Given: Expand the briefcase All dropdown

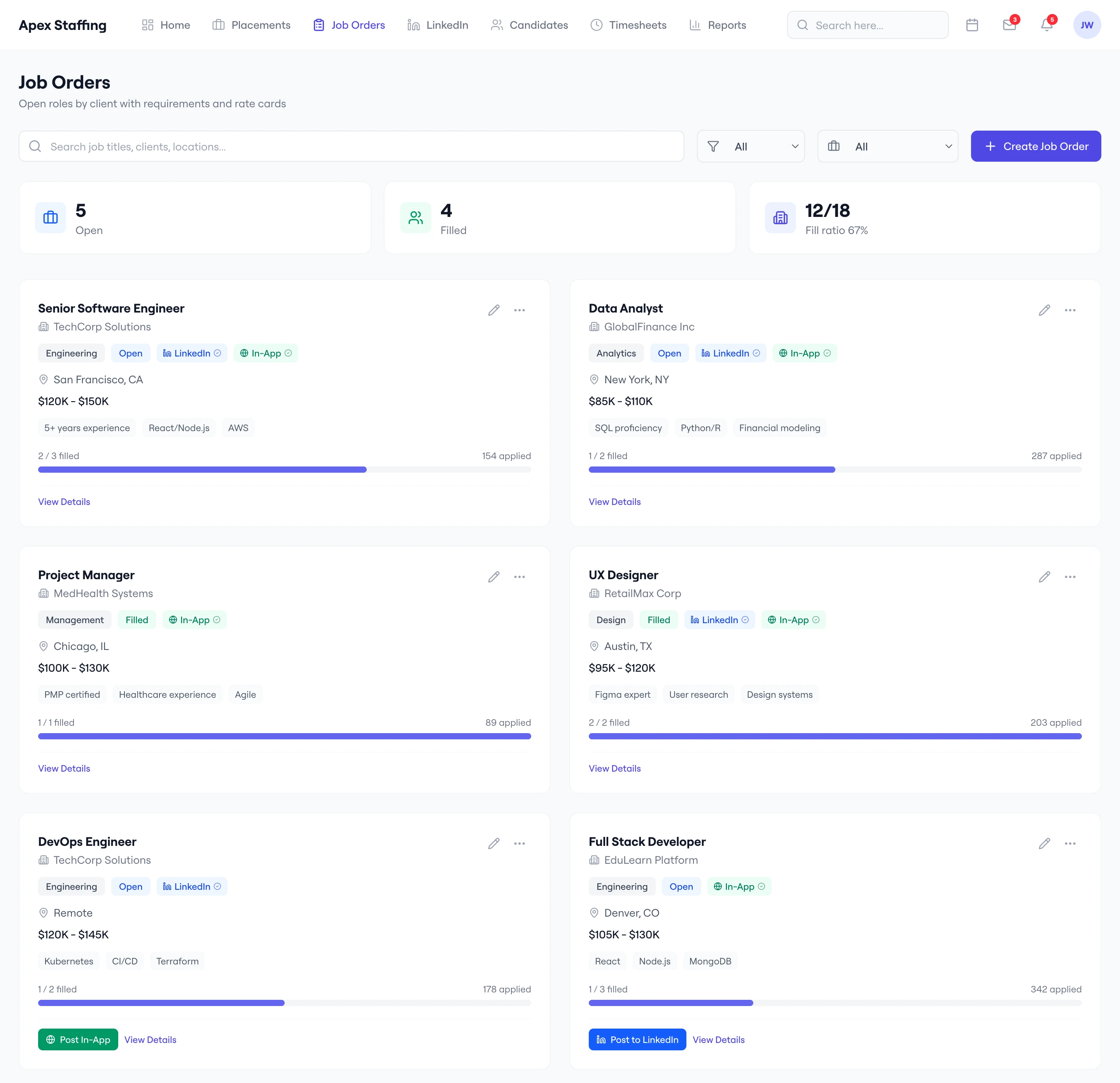Looking at the screenshot, I should coord(887,146).
